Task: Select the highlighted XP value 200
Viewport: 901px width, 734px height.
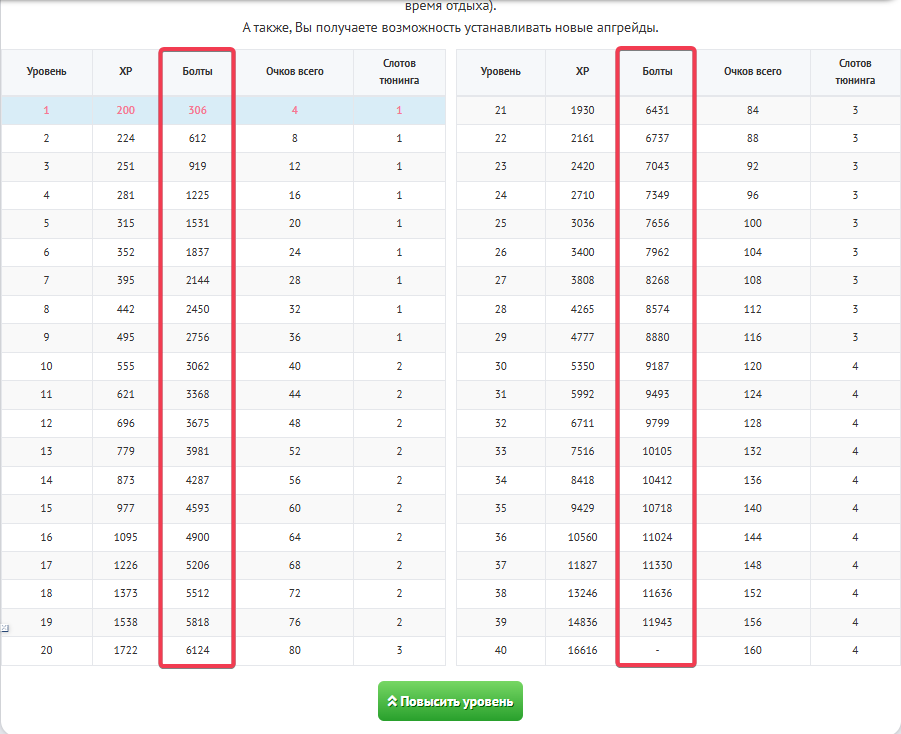Action: point(126,110)
